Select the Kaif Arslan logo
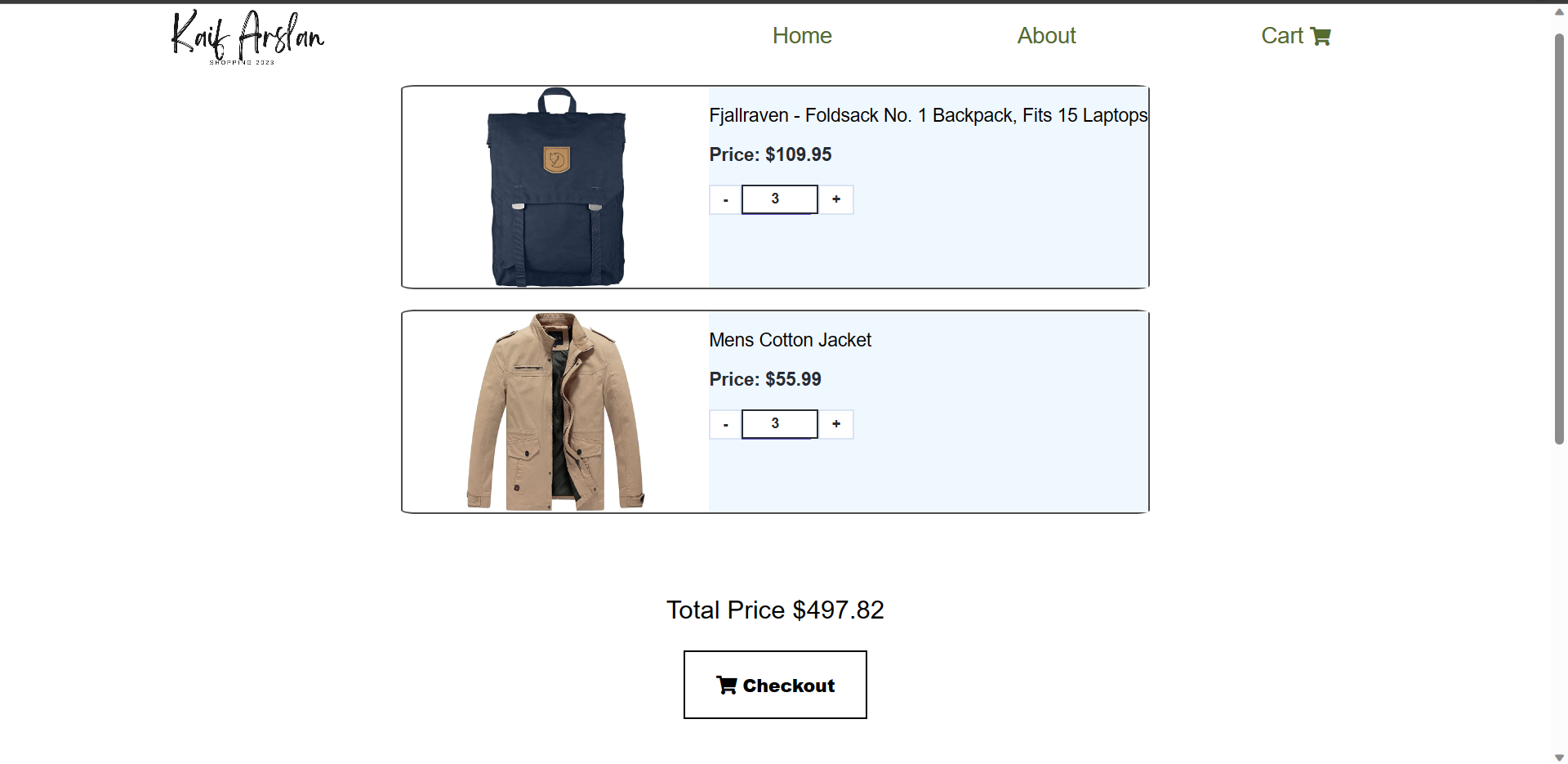Screen dimensions: 1568x764 247,36
